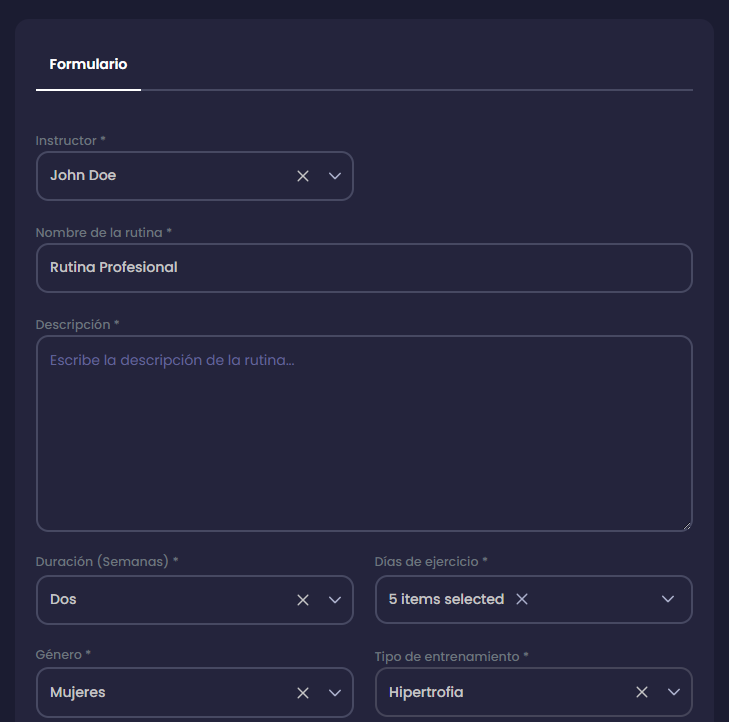Clear the Hipertrofia training type

point(642,692)
